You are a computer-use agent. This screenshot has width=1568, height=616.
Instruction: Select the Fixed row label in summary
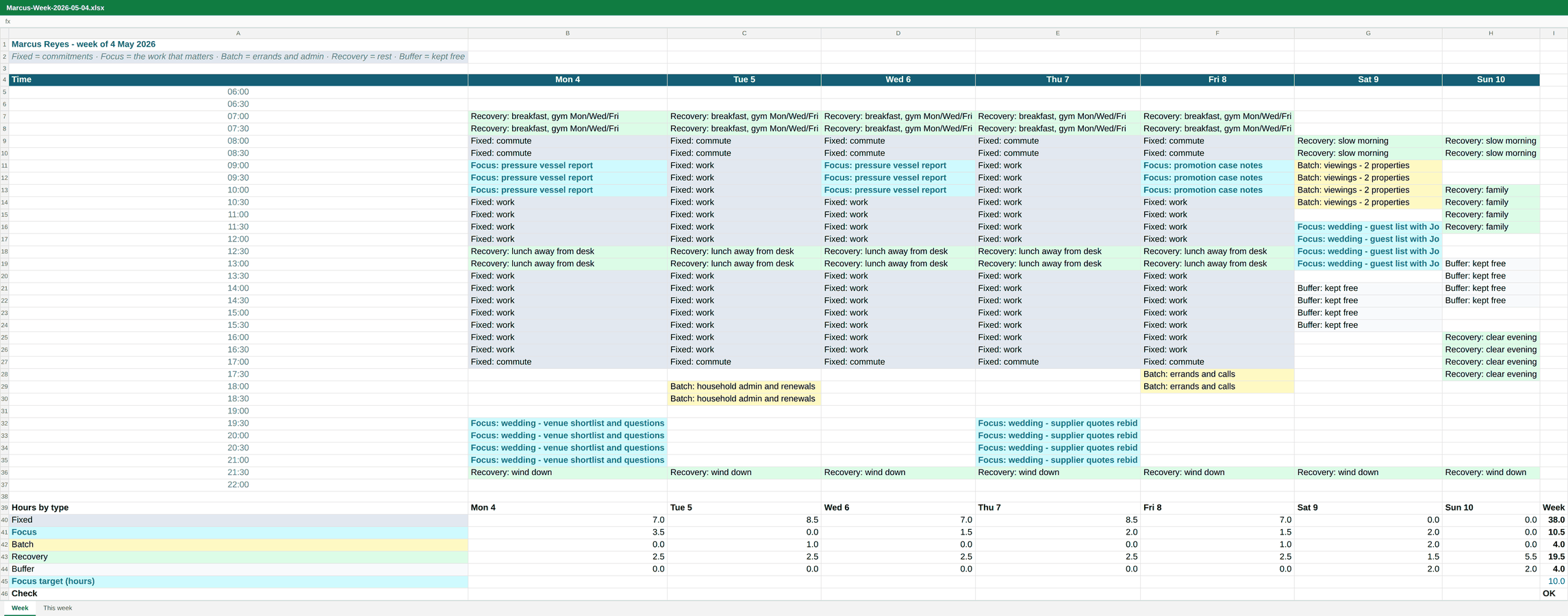pos(238,520)
